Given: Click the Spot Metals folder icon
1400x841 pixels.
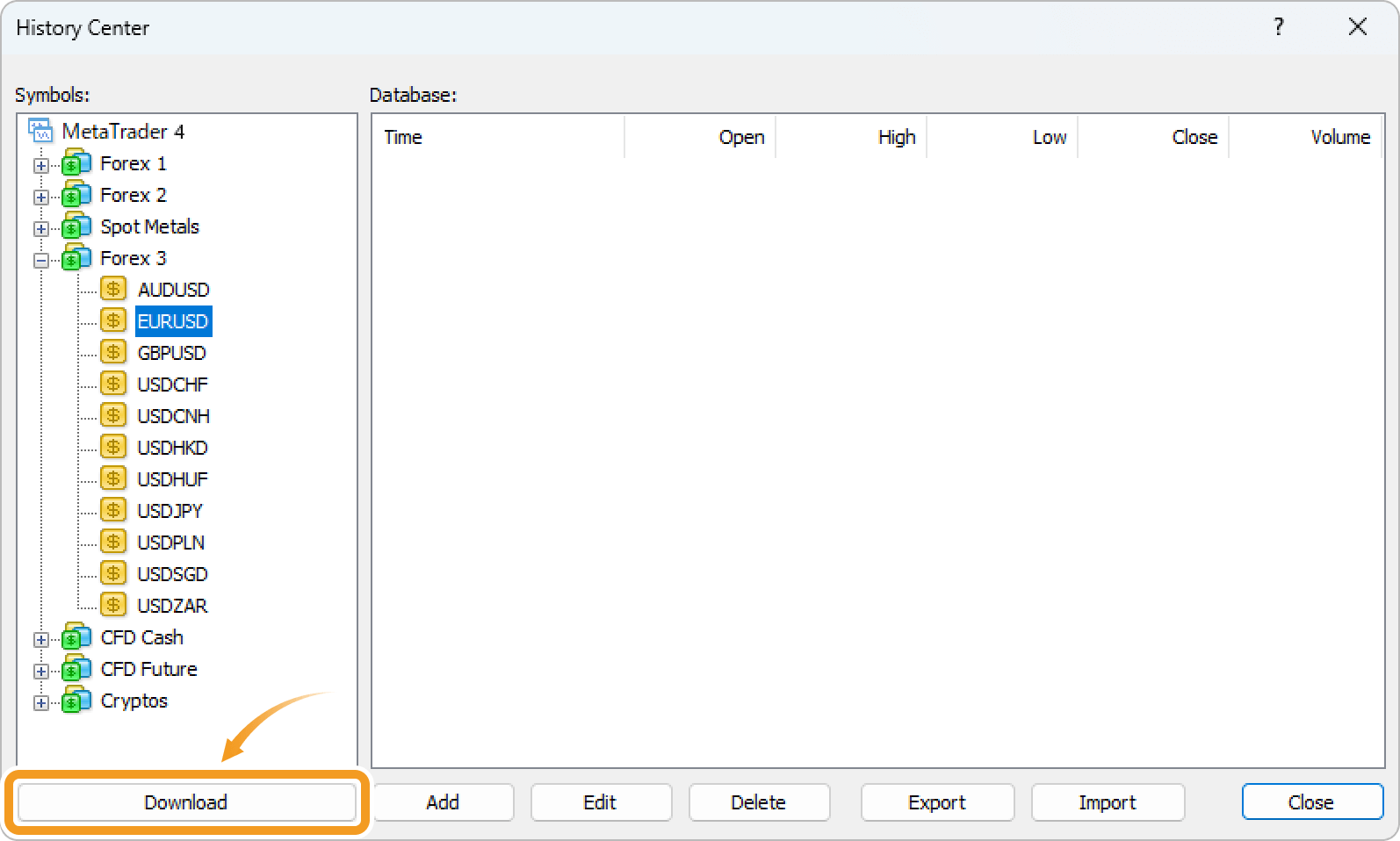Looking at the screenshot, I should tap(76, 226).
